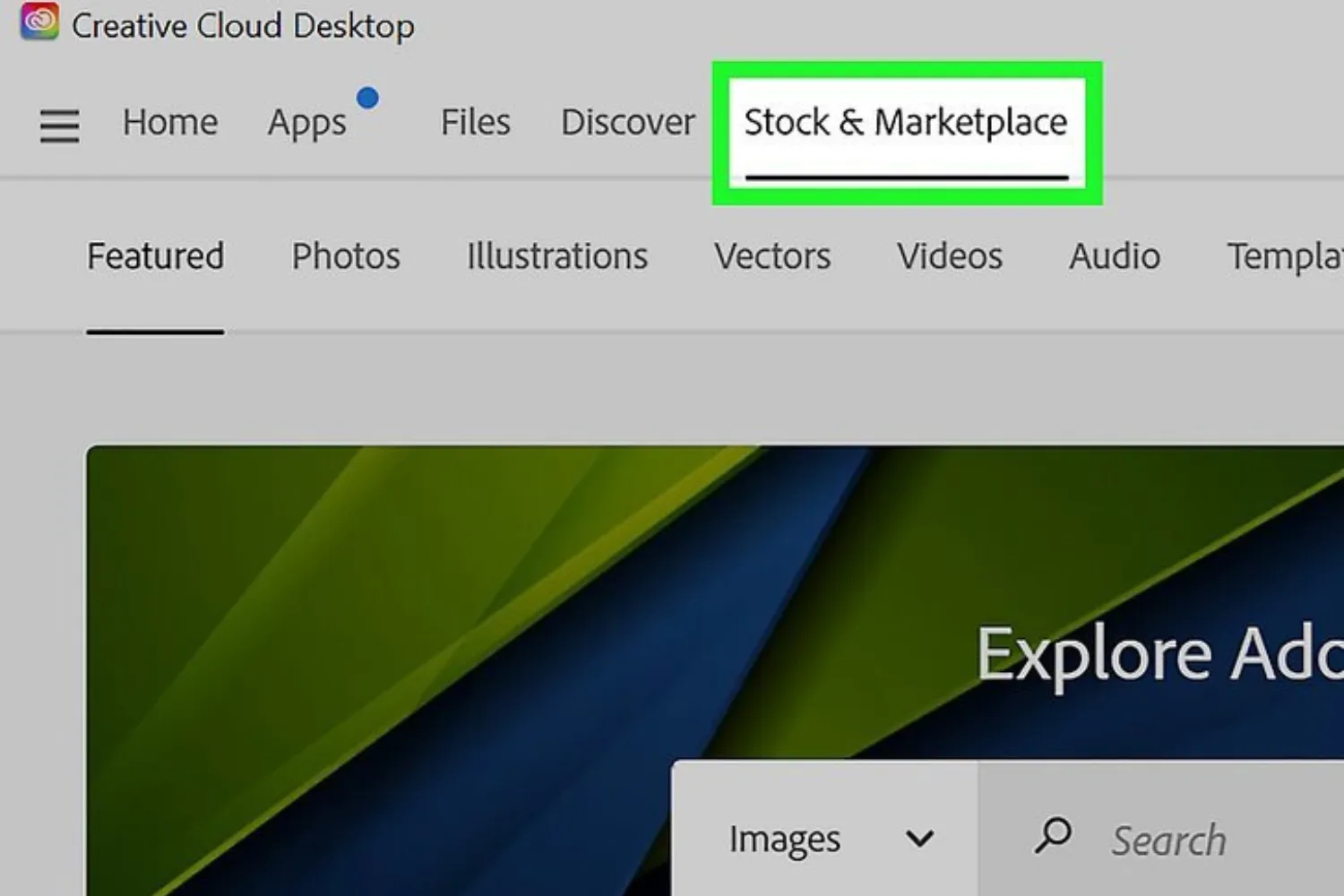Go to the Files tab

pos(475,122)
